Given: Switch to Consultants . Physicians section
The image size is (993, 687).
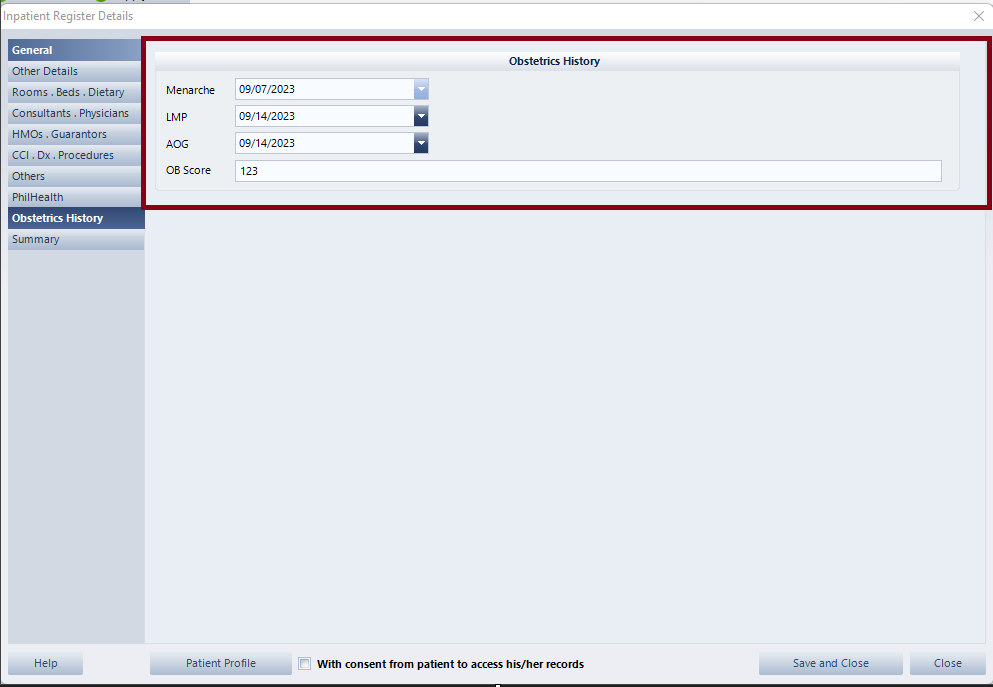Looking at the screenshot, I should coord(75,113).
